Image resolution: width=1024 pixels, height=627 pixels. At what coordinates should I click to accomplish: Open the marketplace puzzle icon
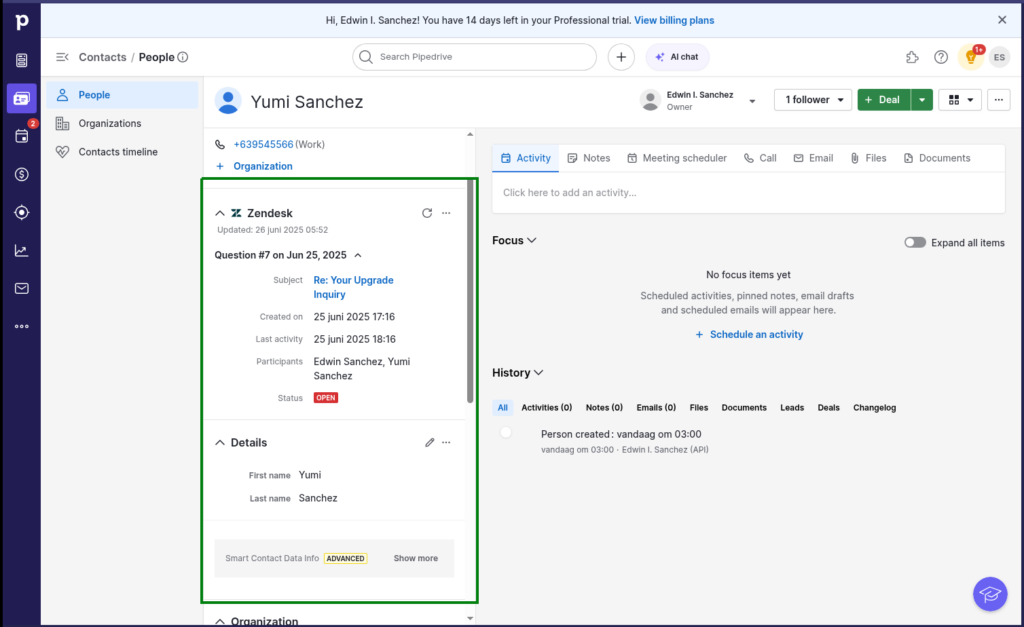tap(912, 57)
